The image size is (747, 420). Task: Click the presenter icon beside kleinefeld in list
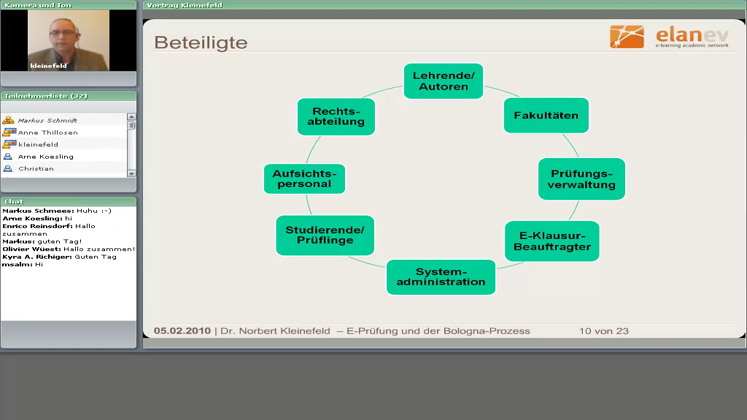click(x=9, y=144)
